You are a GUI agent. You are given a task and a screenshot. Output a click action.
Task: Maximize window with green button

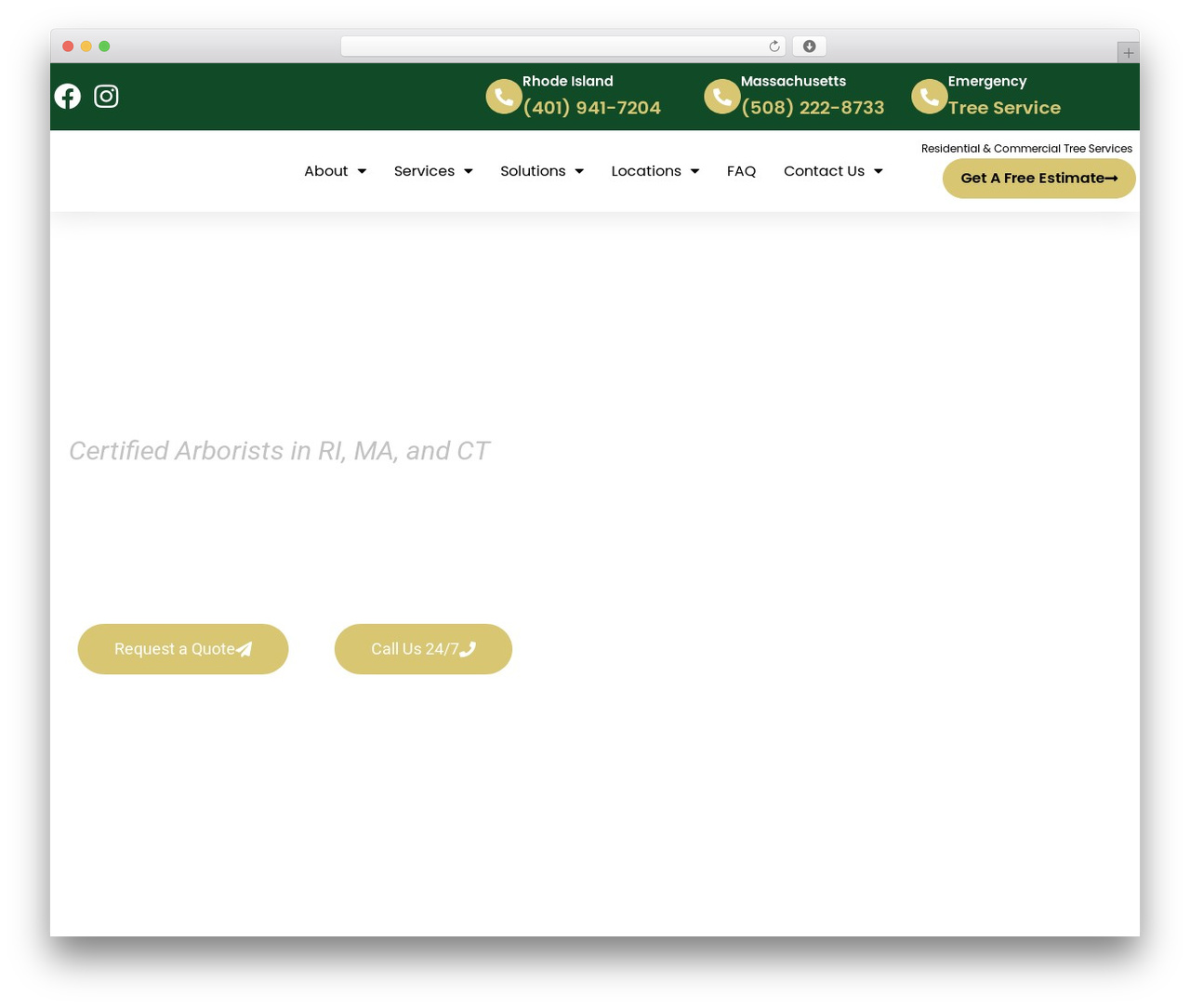pyautogui.click(x=104, y=46)
